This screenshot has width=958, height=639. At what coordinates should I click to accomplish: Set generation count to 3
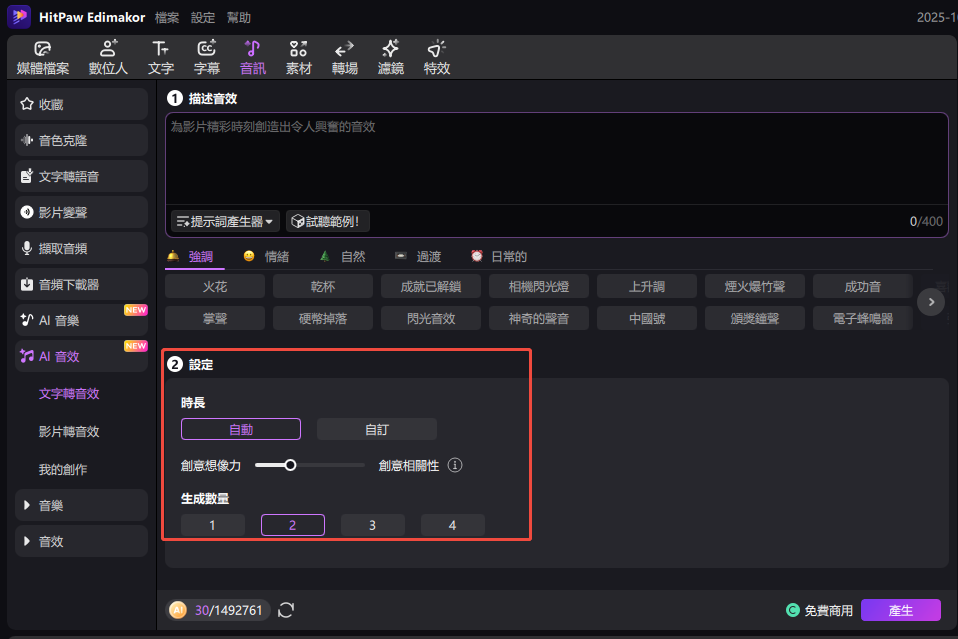pyautogui.click(x=372, y=525)
